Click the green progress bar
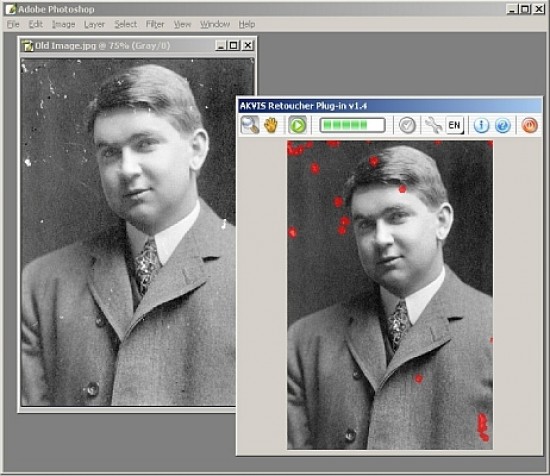 pos(353,125)
